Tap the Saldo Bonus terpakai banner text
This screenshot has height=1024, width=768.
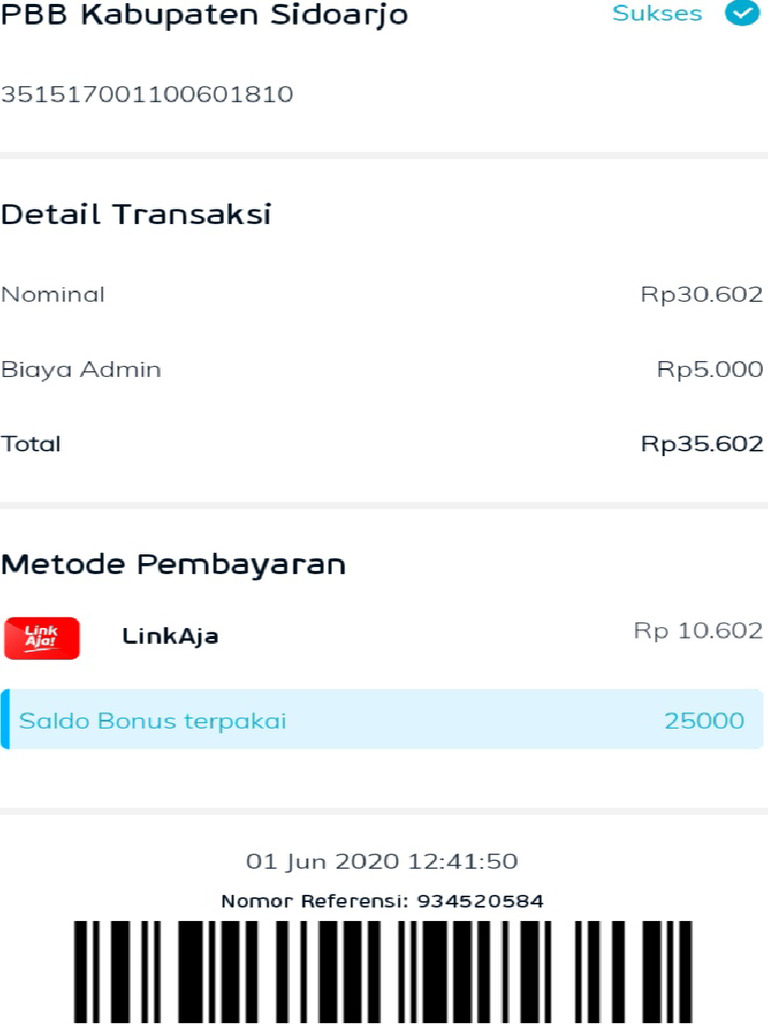click(153, 721)
